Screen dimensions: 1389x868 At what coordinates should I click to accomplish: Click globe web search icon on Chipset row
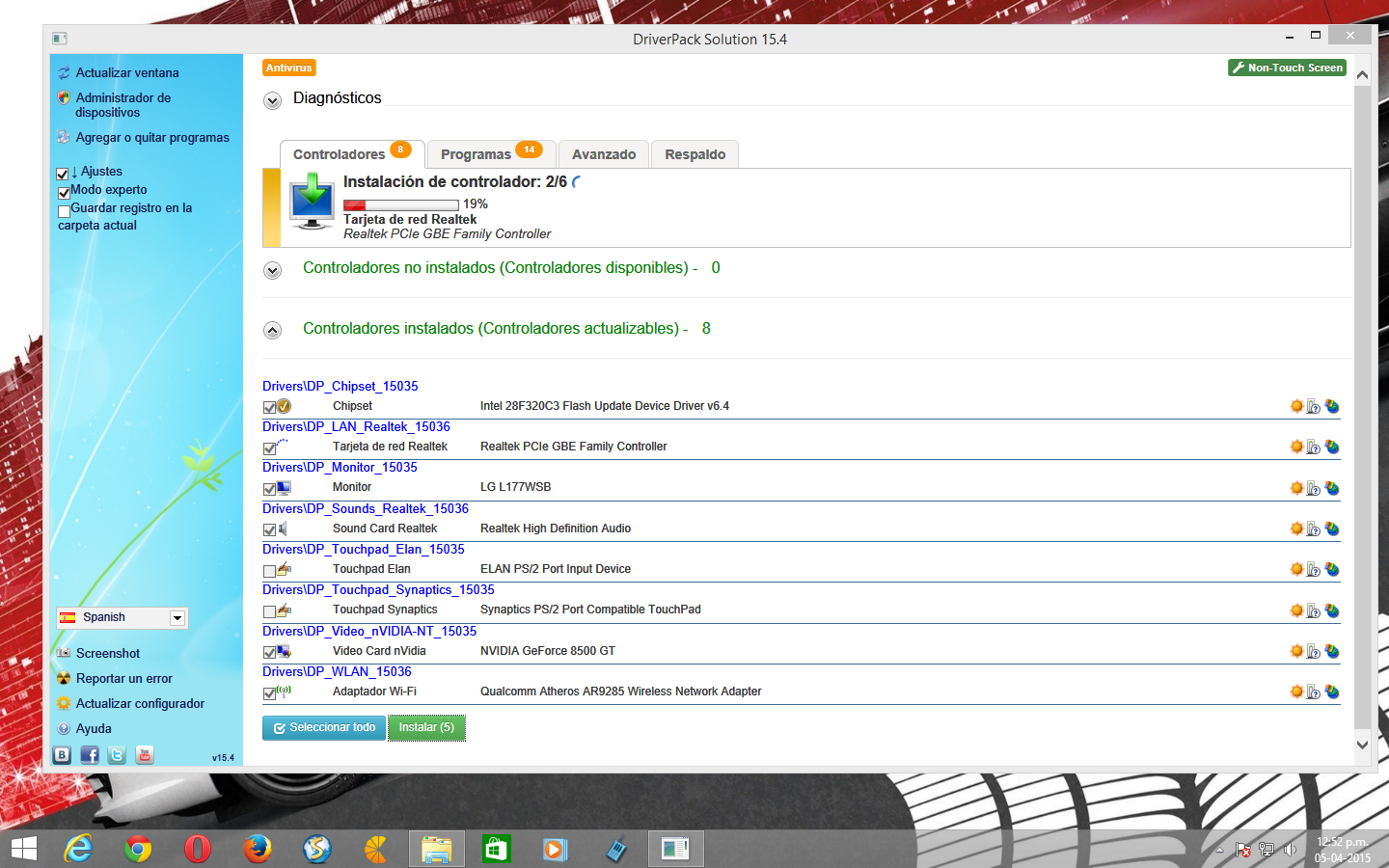[x=1332, y=406]
